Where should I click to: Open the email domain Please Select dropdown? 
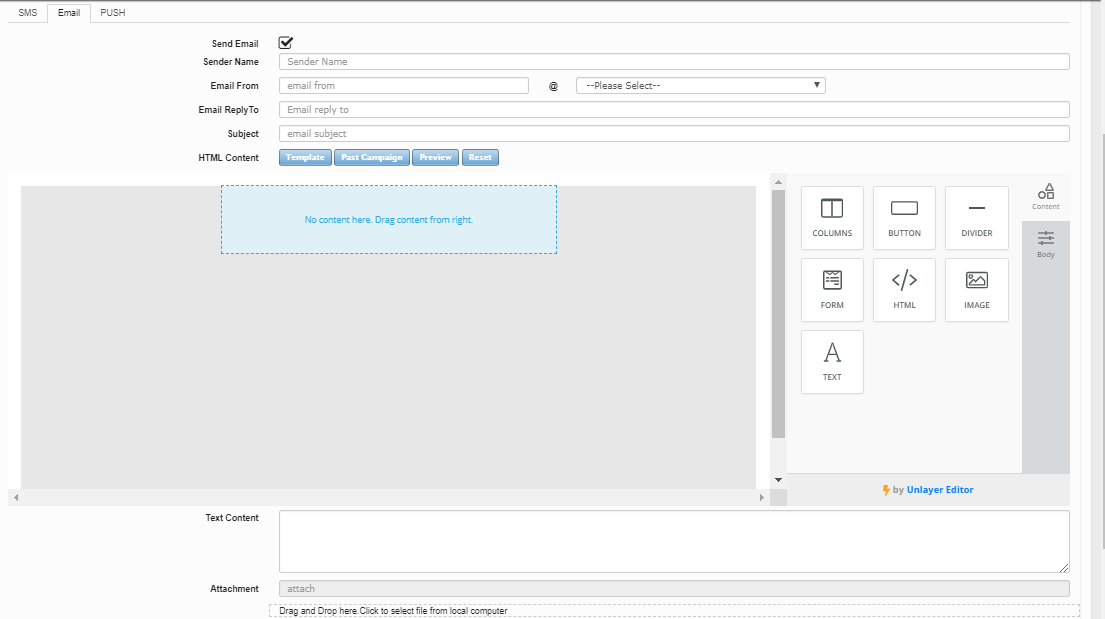click(x=700, y=86)
